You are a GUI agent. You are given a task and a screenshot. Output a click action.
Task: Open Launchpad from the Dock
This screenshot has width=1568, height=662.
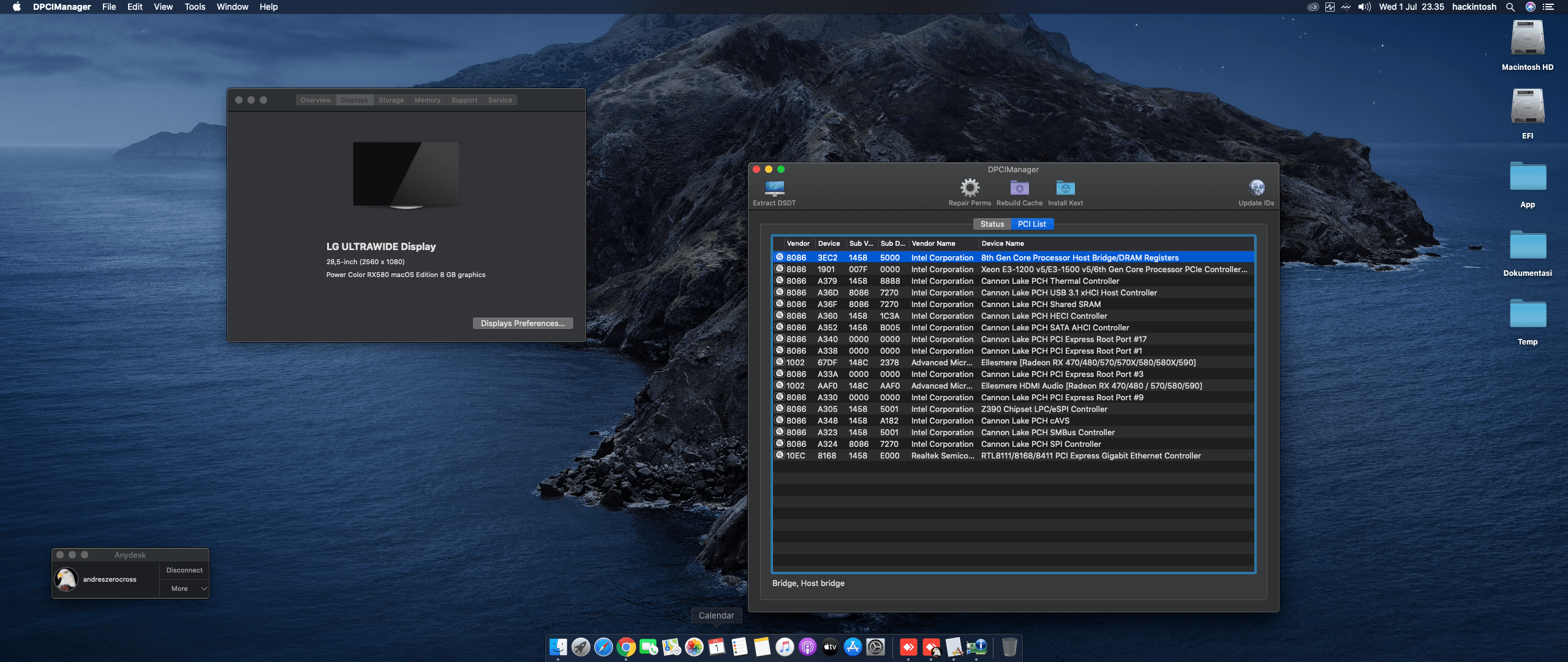pyautogui.click(x=581, y=647)
